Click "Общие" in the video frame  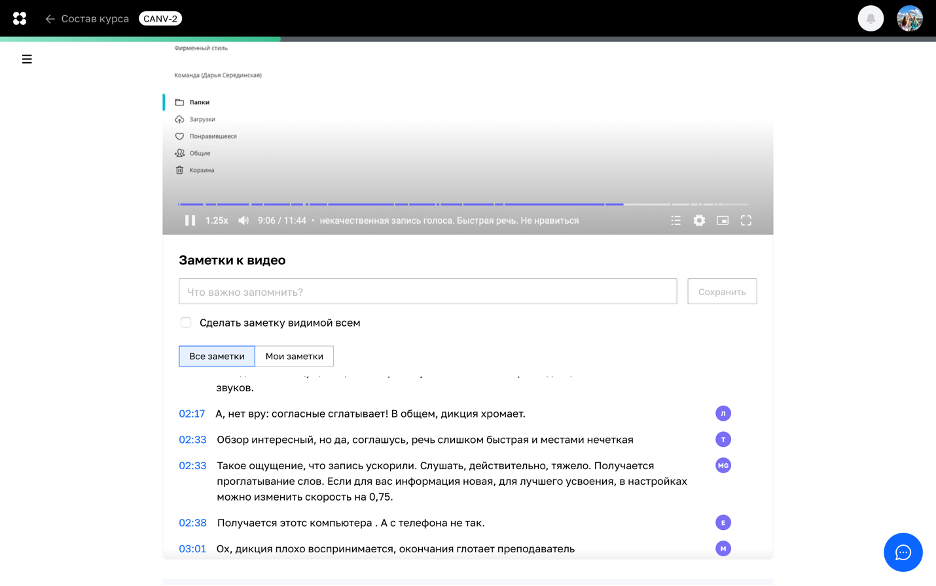tap(200, 153)
